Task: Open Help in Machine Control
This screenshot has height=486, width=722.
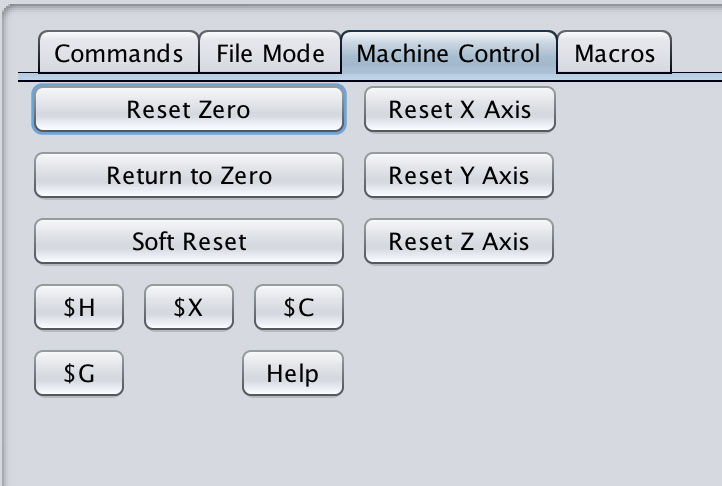Action: coord(292,374)
